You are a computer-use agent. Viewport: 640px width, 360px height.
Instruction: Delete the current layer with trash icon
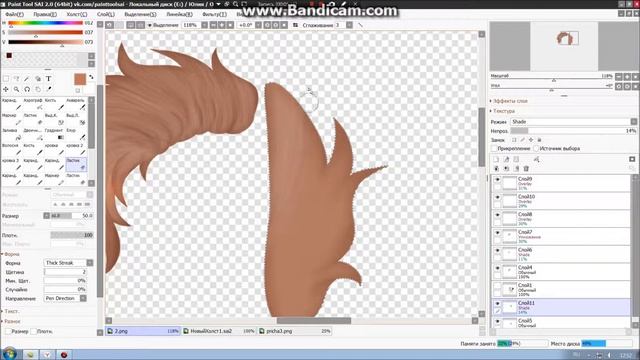click(526, 169)
